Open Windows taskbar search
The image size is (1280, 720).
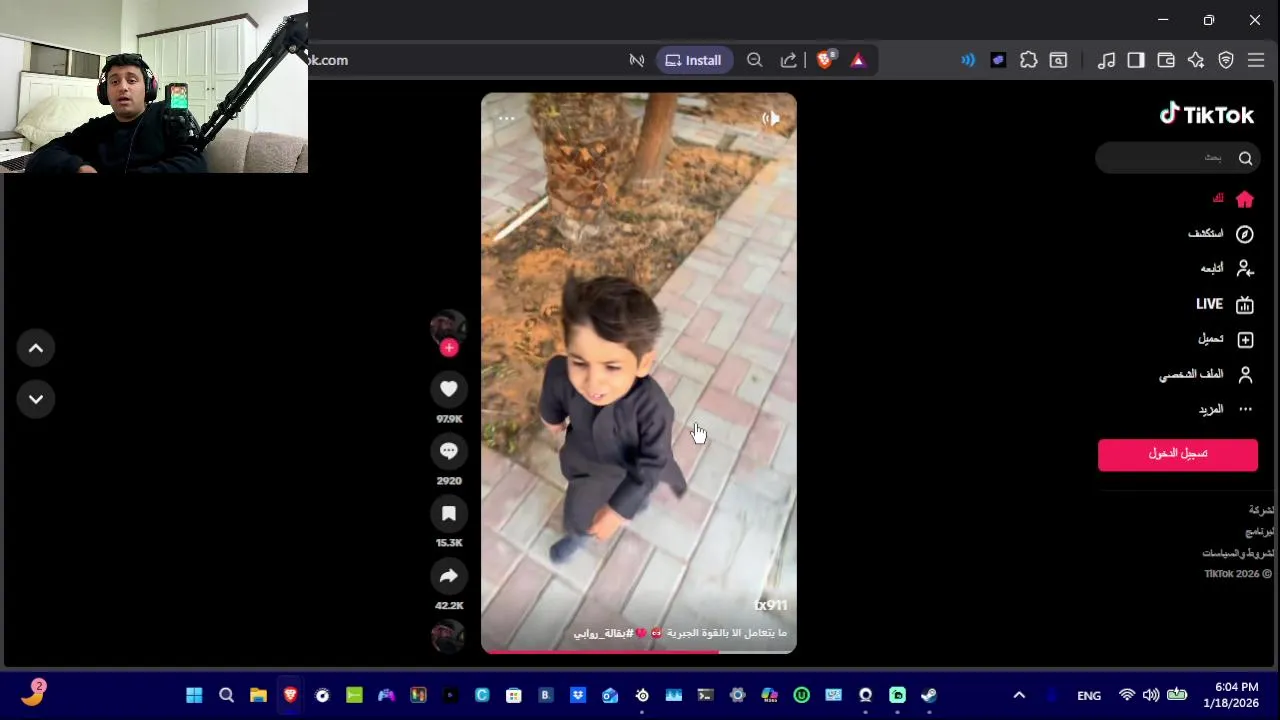[x=226, y=695]
